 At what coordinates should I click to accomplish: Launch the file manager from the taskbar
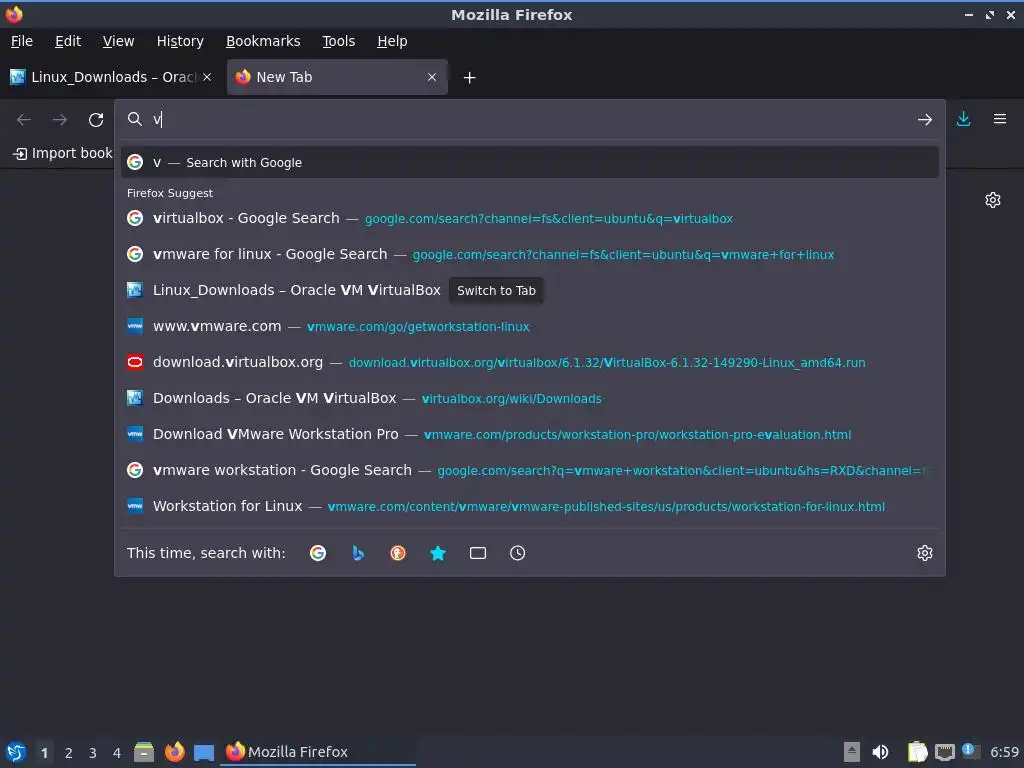pyautogui.click(x=144, y=752)
